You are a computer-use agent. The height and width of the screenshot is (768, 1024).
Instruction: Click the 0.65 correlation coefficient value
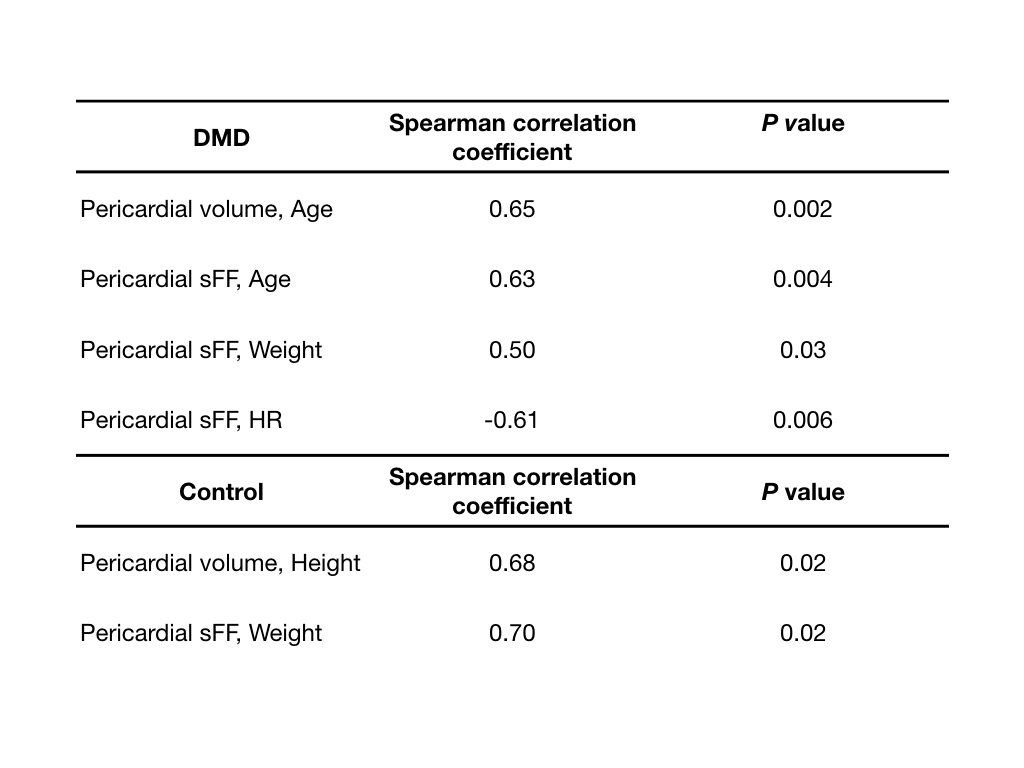pyautogui.click(x=512, y=209)
